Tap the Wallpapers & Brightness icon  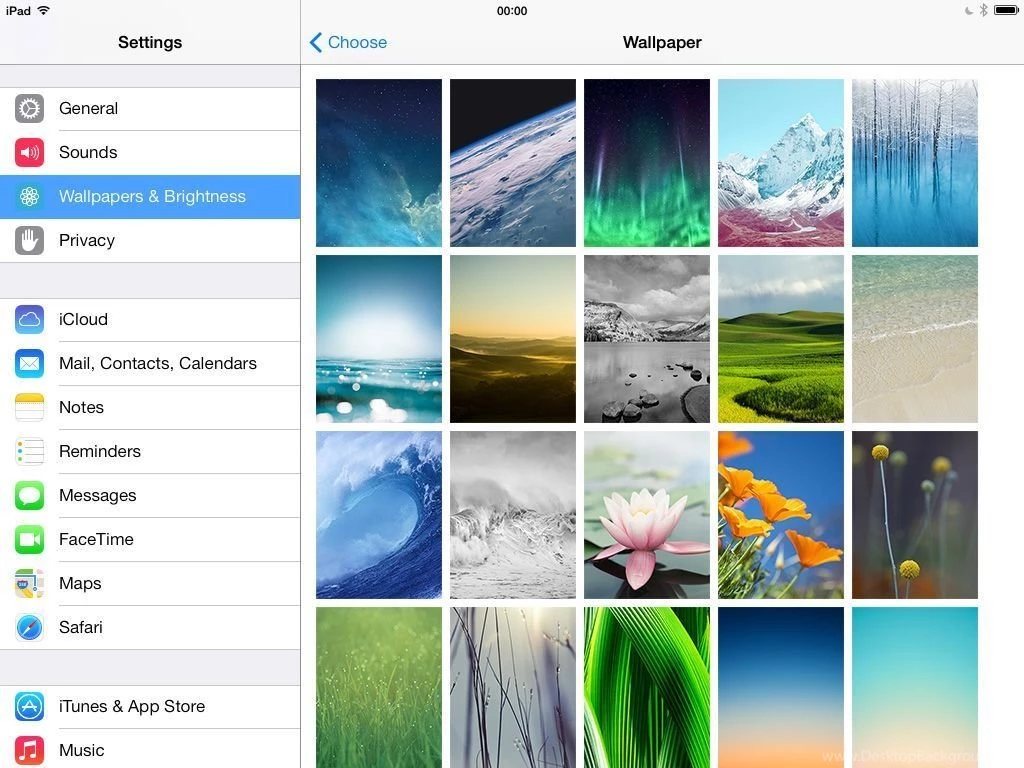(x=29, y=196)
